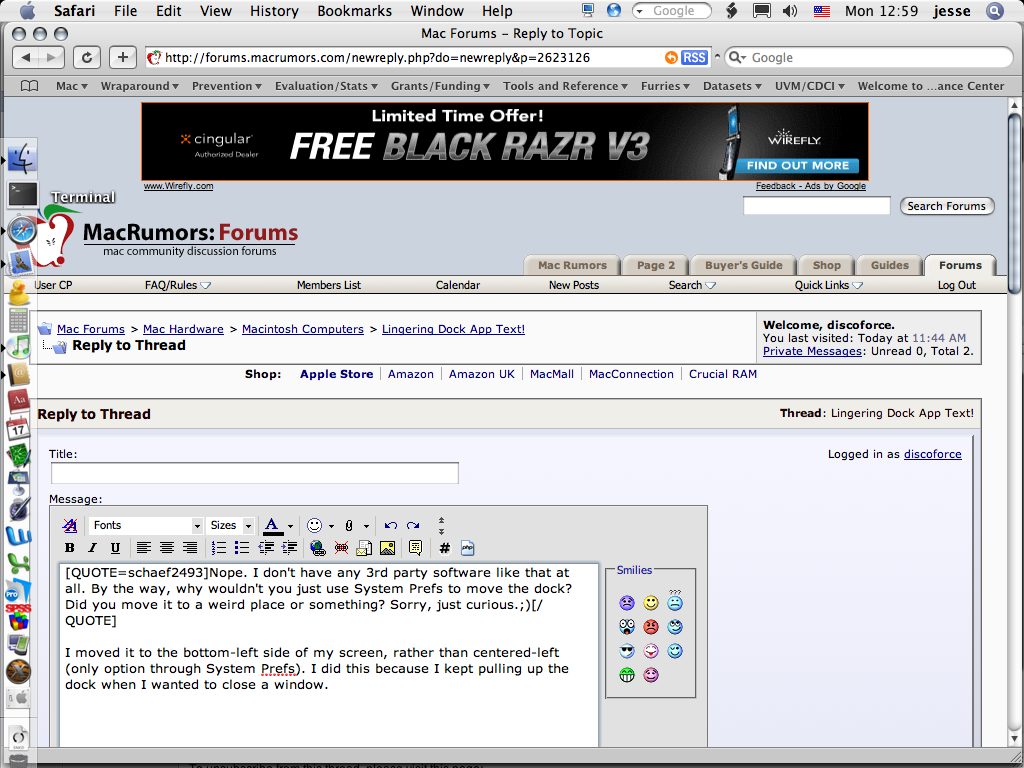Insert an unordered bullet list
Image resolution: width=1024 pixels, height=768 pixels.
pyautogui.click(x=242, y=548)
